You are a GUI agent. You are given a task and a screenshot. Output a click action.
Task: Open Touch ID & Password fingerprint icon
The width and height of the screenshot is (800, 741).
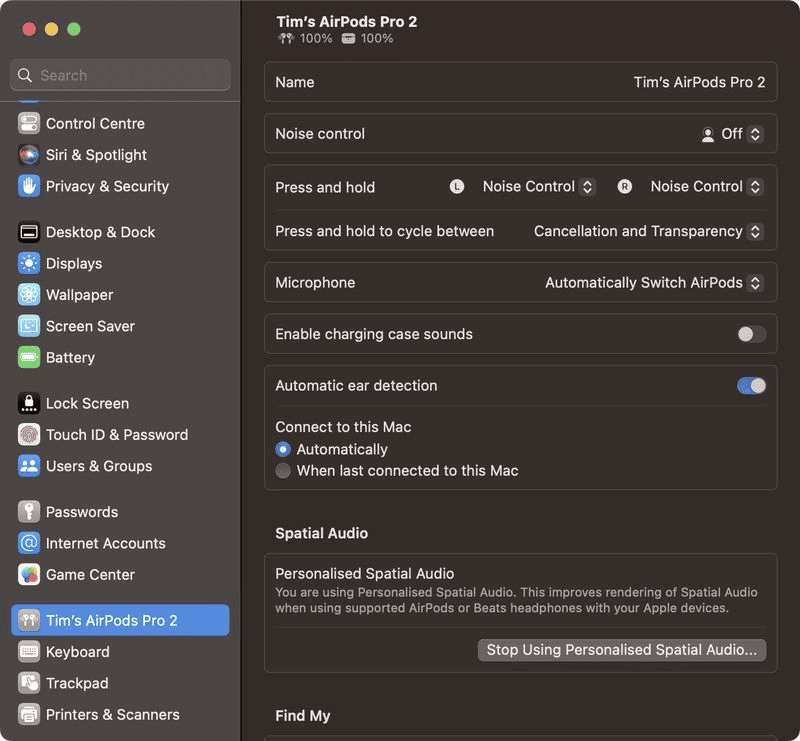(29, 435)
